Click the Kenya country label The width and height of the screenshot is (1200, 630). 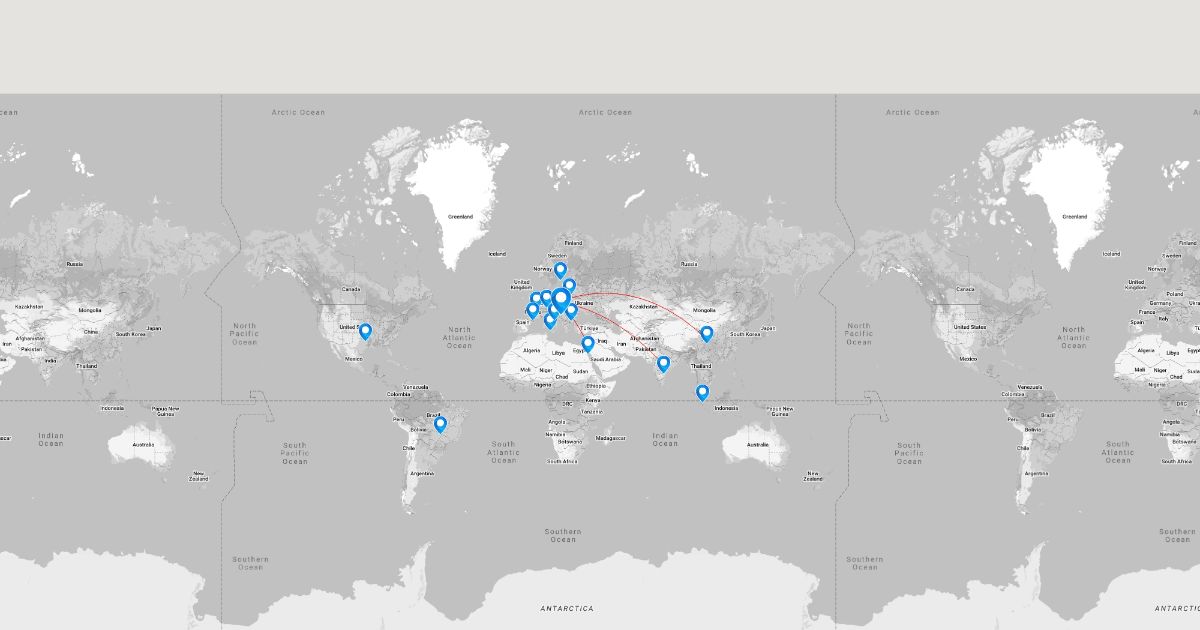[x=594, y=400]
